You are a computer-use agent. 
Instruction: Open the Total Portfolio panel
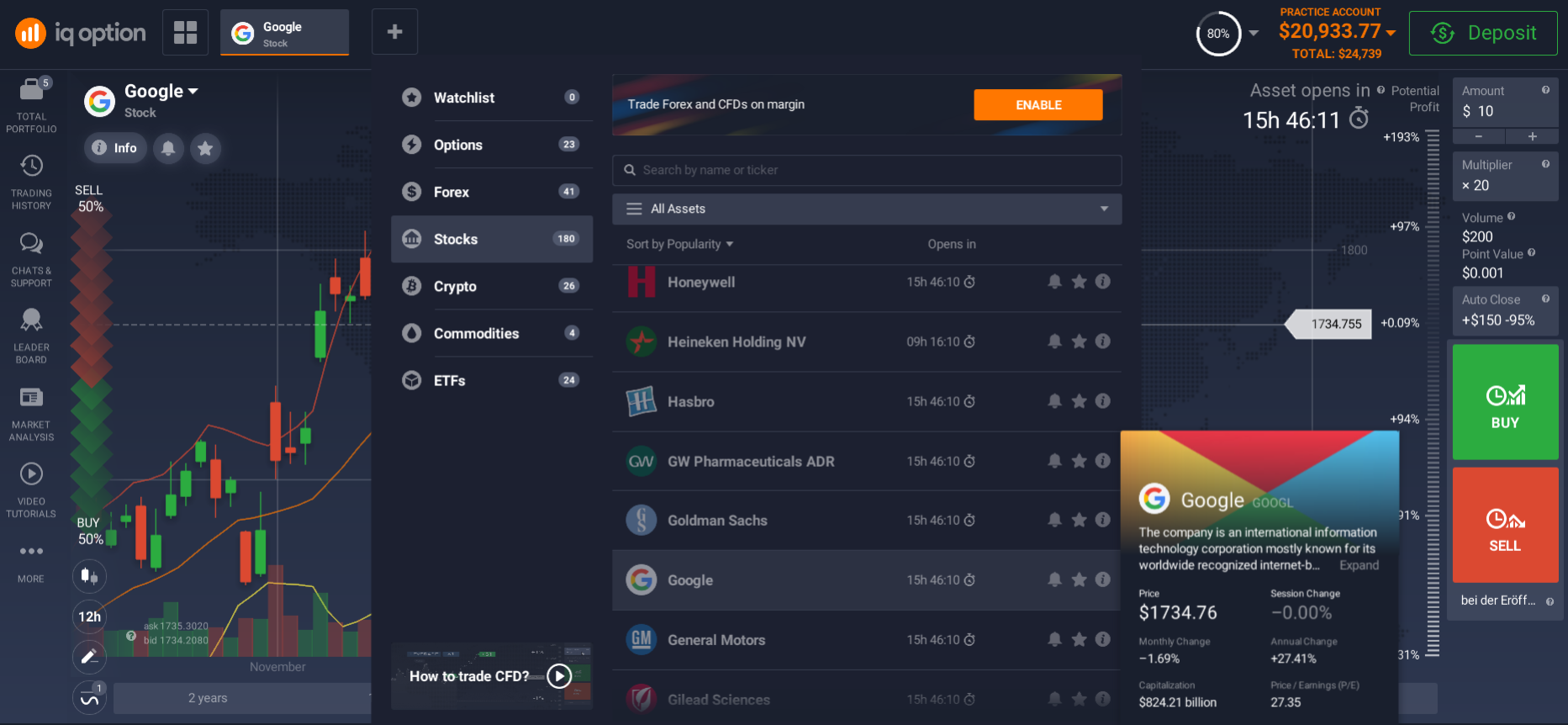[x=31, y=106]
